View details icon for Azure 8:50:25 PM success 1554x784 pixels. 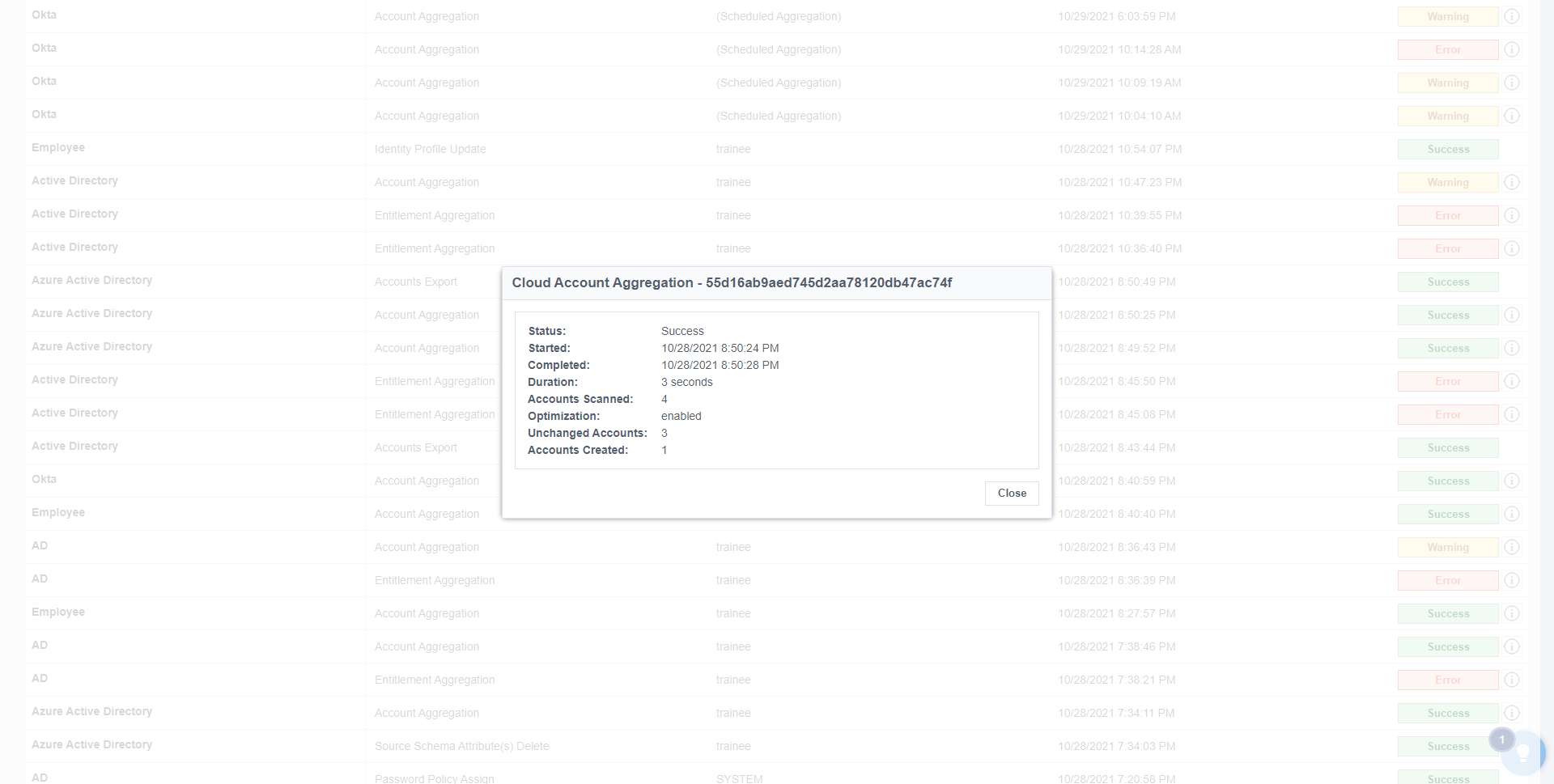point(1511,315)
